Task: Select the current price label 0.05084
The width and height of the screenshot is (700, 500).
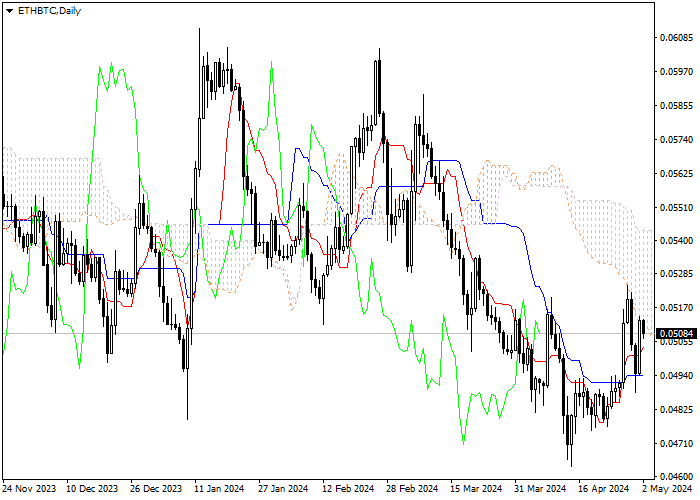Action: [x=676, y=333]
